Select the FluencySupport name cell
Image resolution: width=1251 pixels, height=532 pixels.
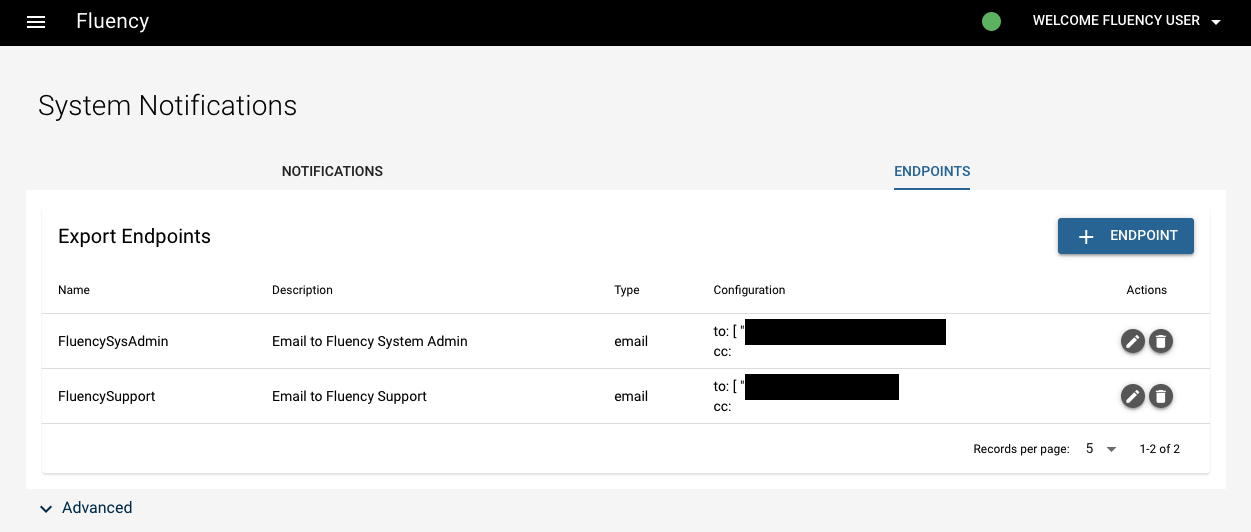[x=107, y=397]
